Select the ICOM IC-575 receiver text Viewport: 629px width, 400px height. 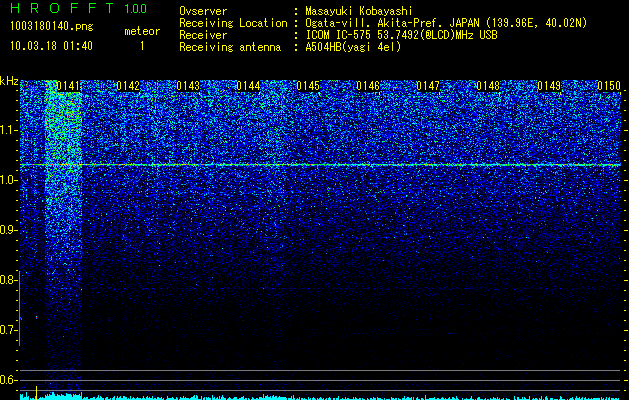coord(401,35)
